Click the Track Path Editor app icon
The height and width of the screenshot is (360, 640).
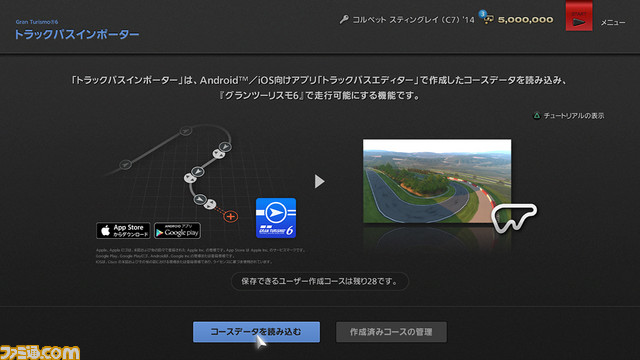pos(276,218)
